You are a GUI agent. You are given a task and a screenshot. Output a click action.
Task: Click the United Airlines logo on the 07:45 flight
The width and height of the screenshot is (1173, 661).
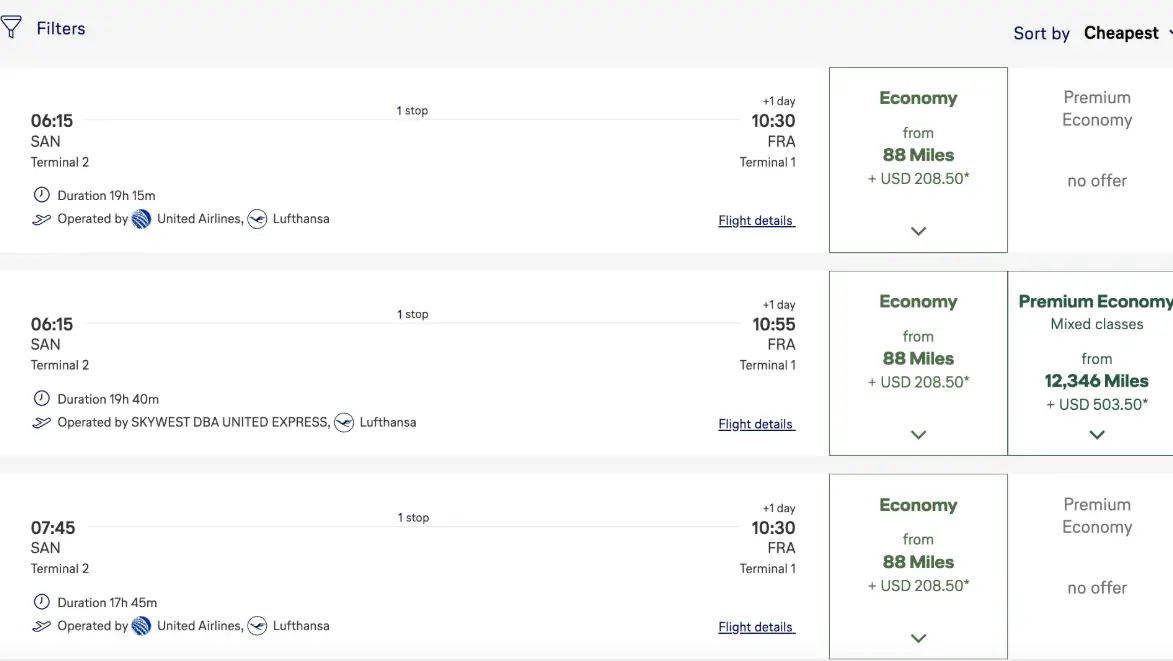click(141, 626)
